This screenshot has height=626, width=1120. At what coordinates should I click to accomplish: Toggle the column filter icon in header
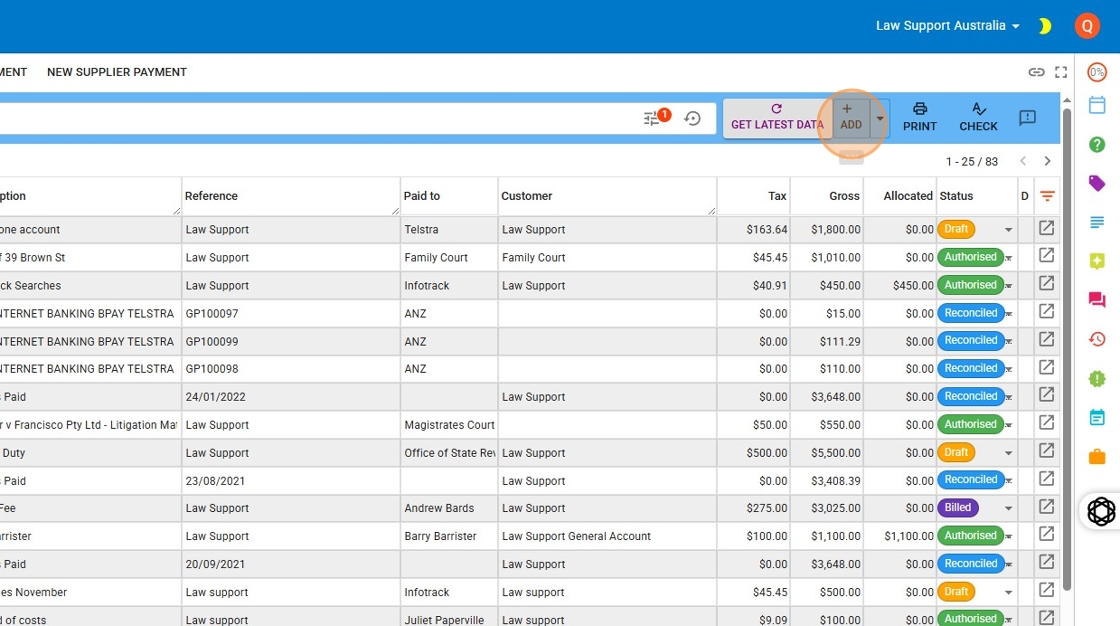click(1047, 196)
